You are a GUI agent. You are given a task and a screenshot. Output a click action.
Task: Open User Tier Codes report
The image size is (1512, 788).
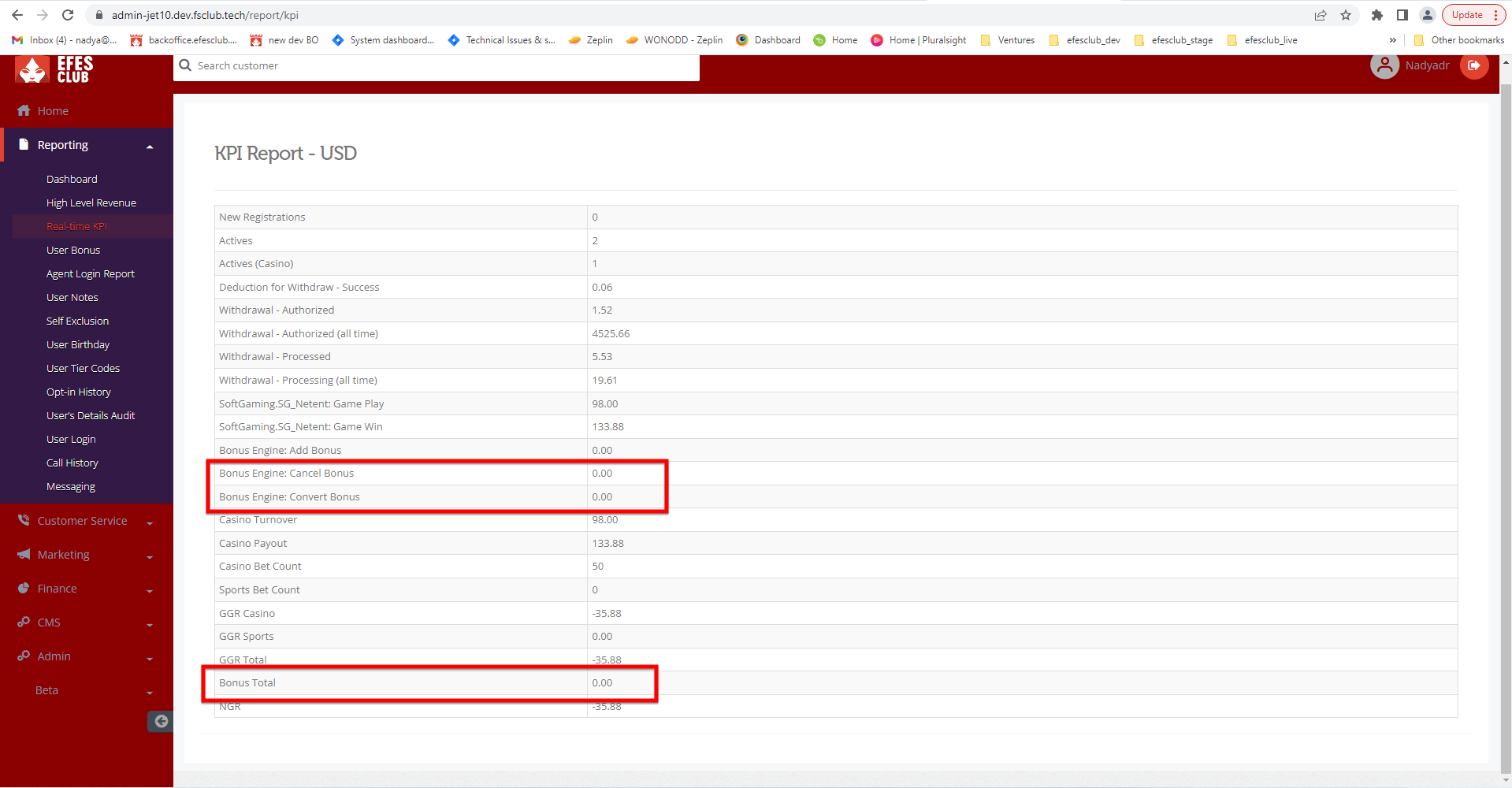tap(83, 368)
